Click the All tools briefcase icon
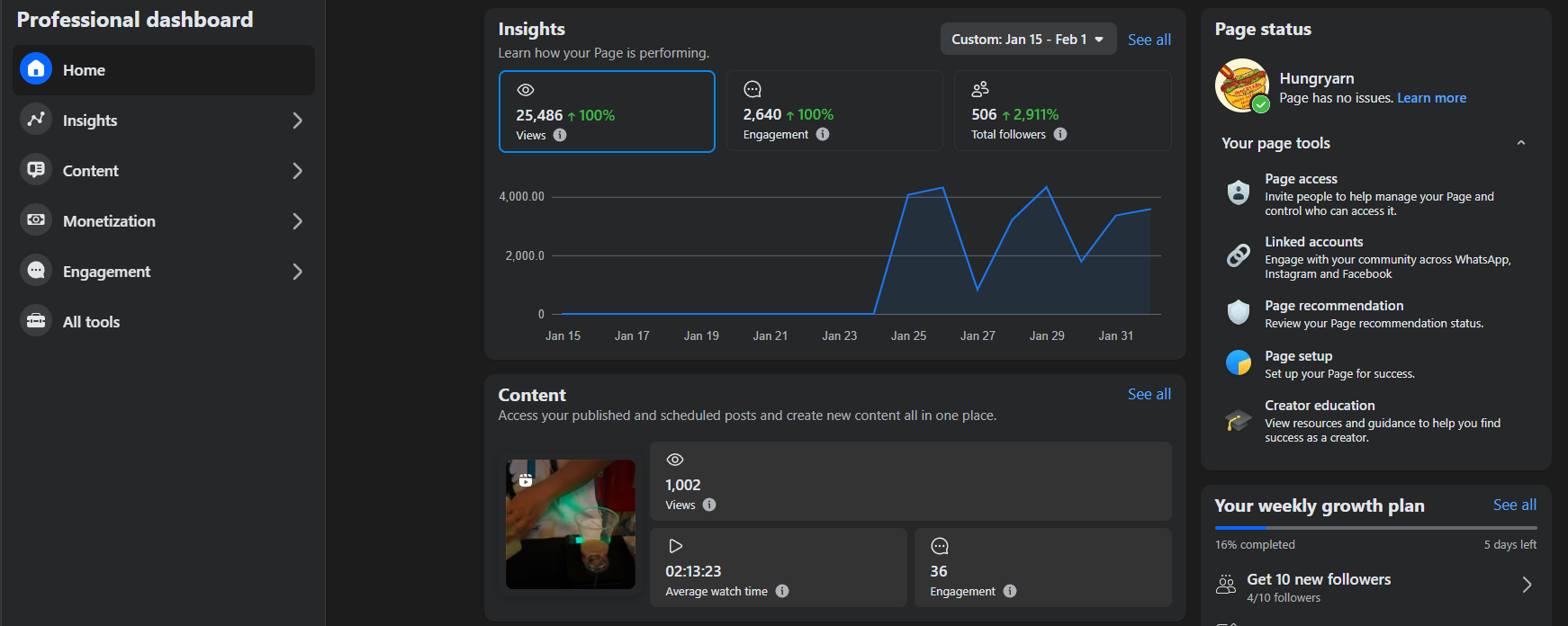This screenshot has width=1568, height=626. click(36, 321)
